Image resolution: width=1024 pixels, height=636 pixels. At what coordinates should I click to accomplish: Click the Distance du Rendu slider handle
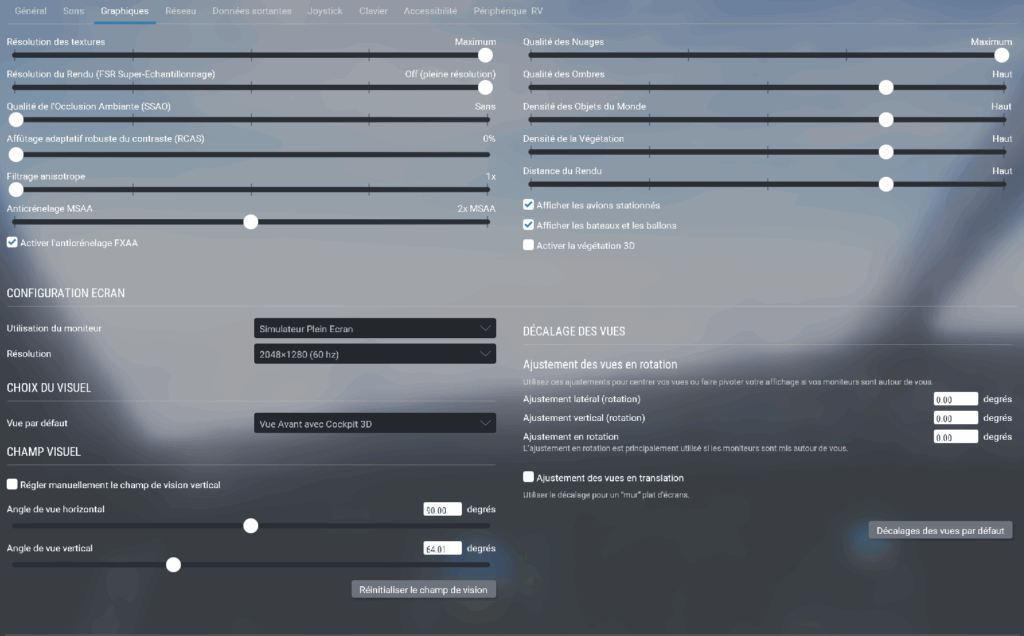[885, 184]
